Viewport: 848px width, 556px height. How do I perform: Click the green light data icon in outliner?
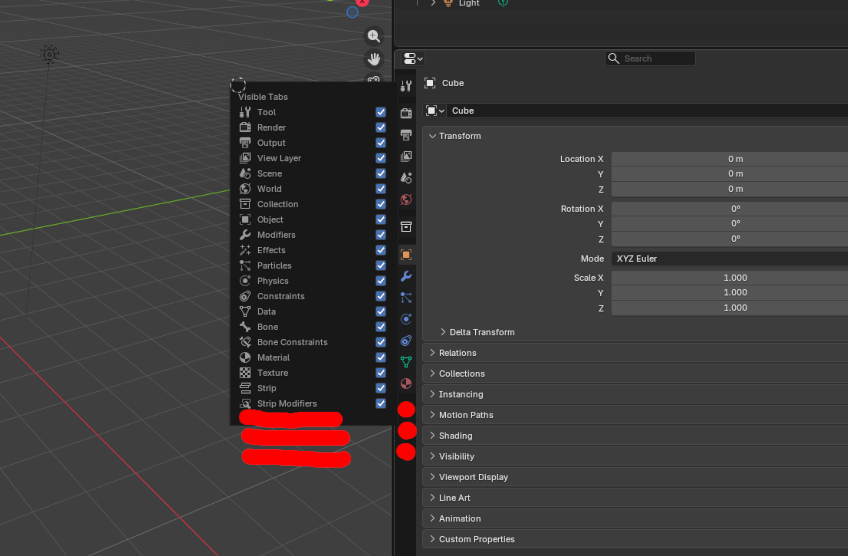pos(503,3)
